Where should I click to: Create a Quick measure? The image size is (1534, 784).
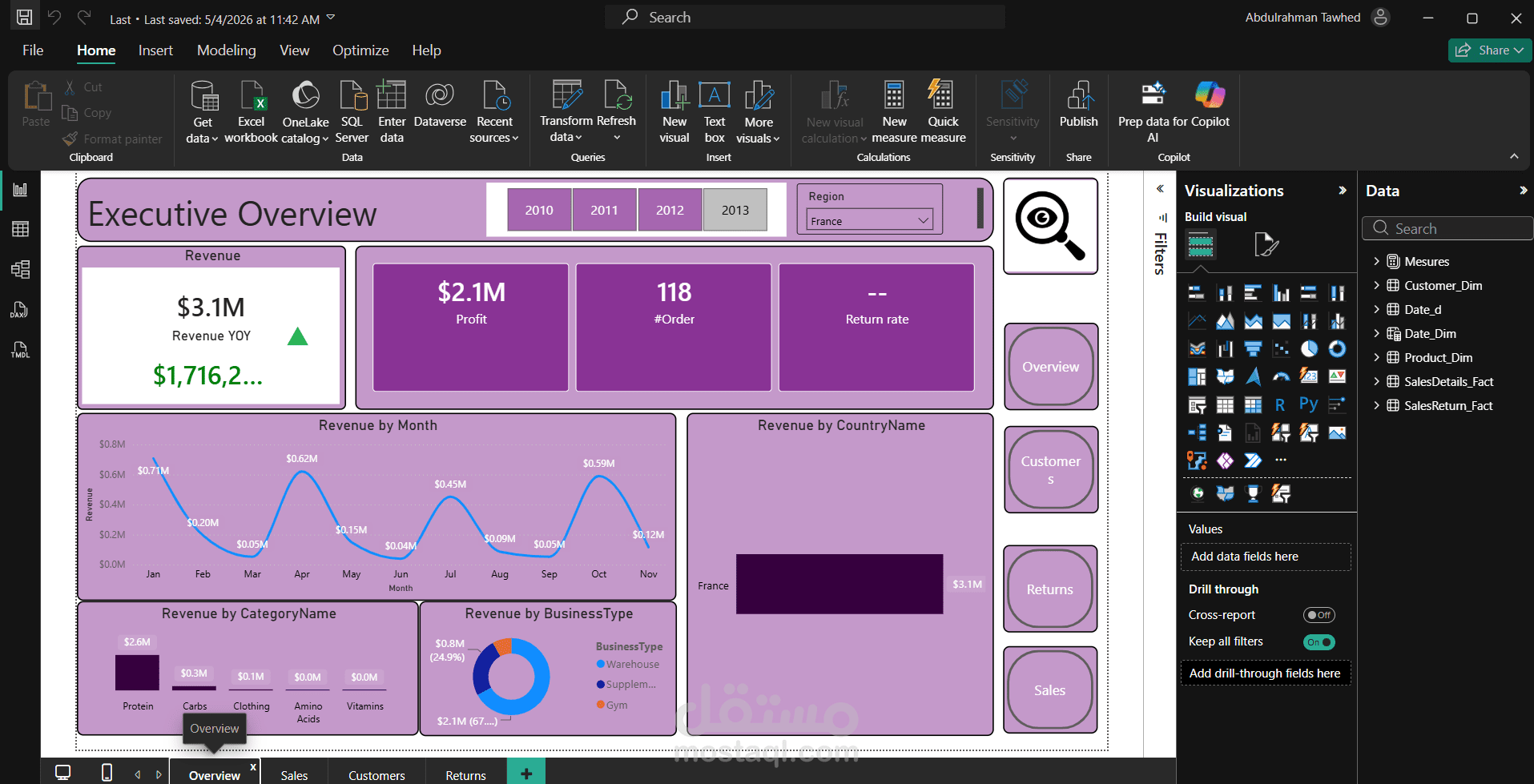(943, 112)
